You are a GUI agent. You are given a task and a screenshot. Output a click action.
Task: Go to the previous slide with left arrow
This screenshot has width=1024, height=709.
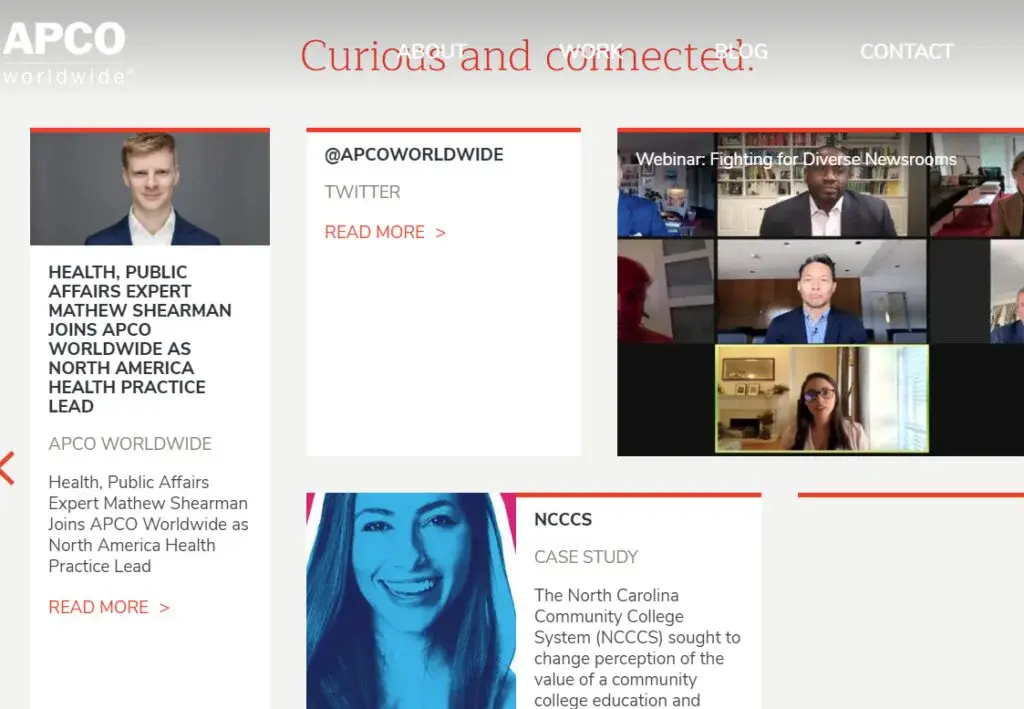pyautogui.click(x=7, y=468)
